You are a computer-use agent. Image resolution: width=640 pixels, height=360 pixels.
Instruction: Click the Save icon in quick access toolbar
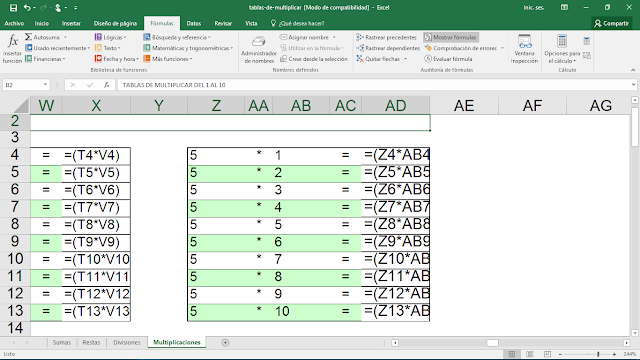coord(13,8)
